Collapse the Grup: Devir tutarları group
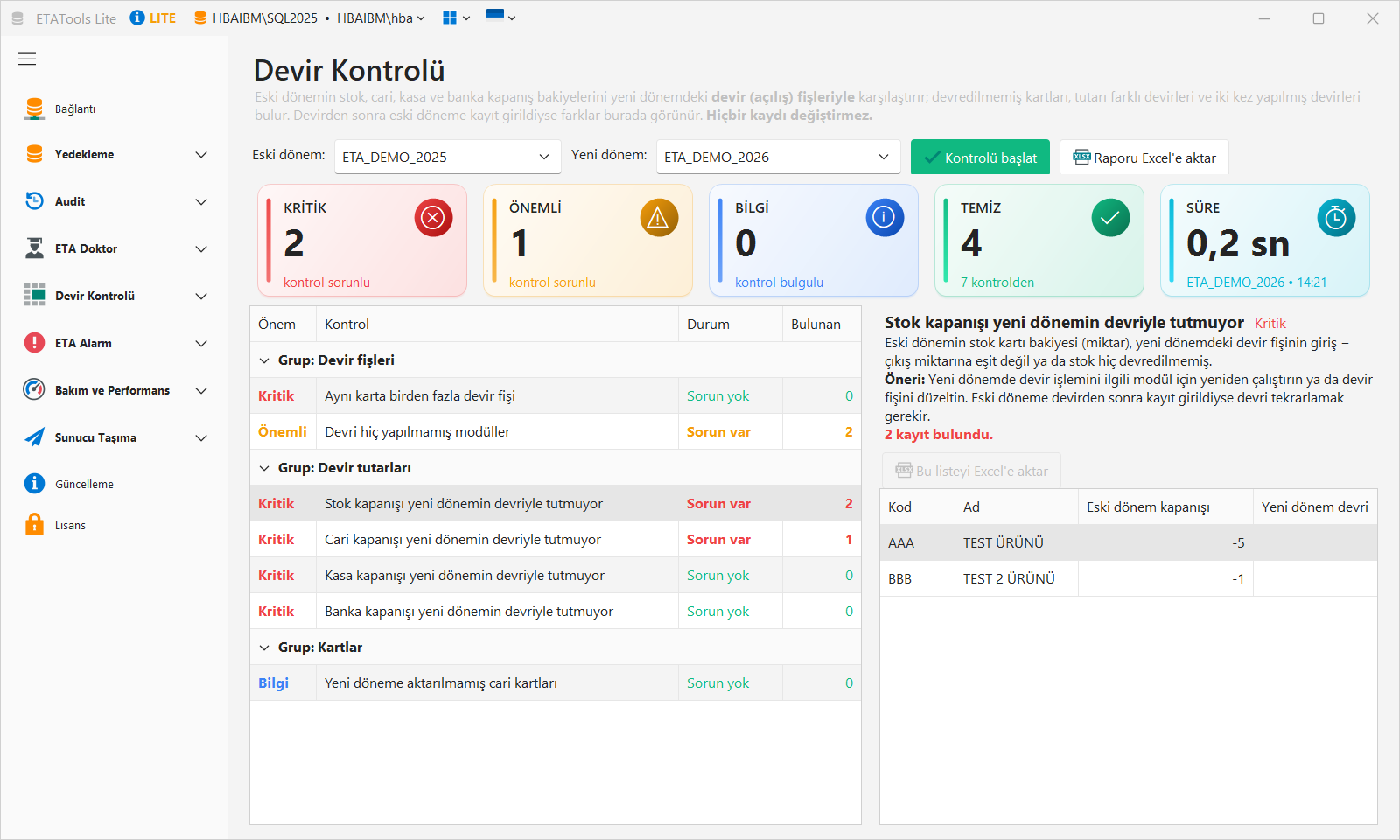 (264, 468)
